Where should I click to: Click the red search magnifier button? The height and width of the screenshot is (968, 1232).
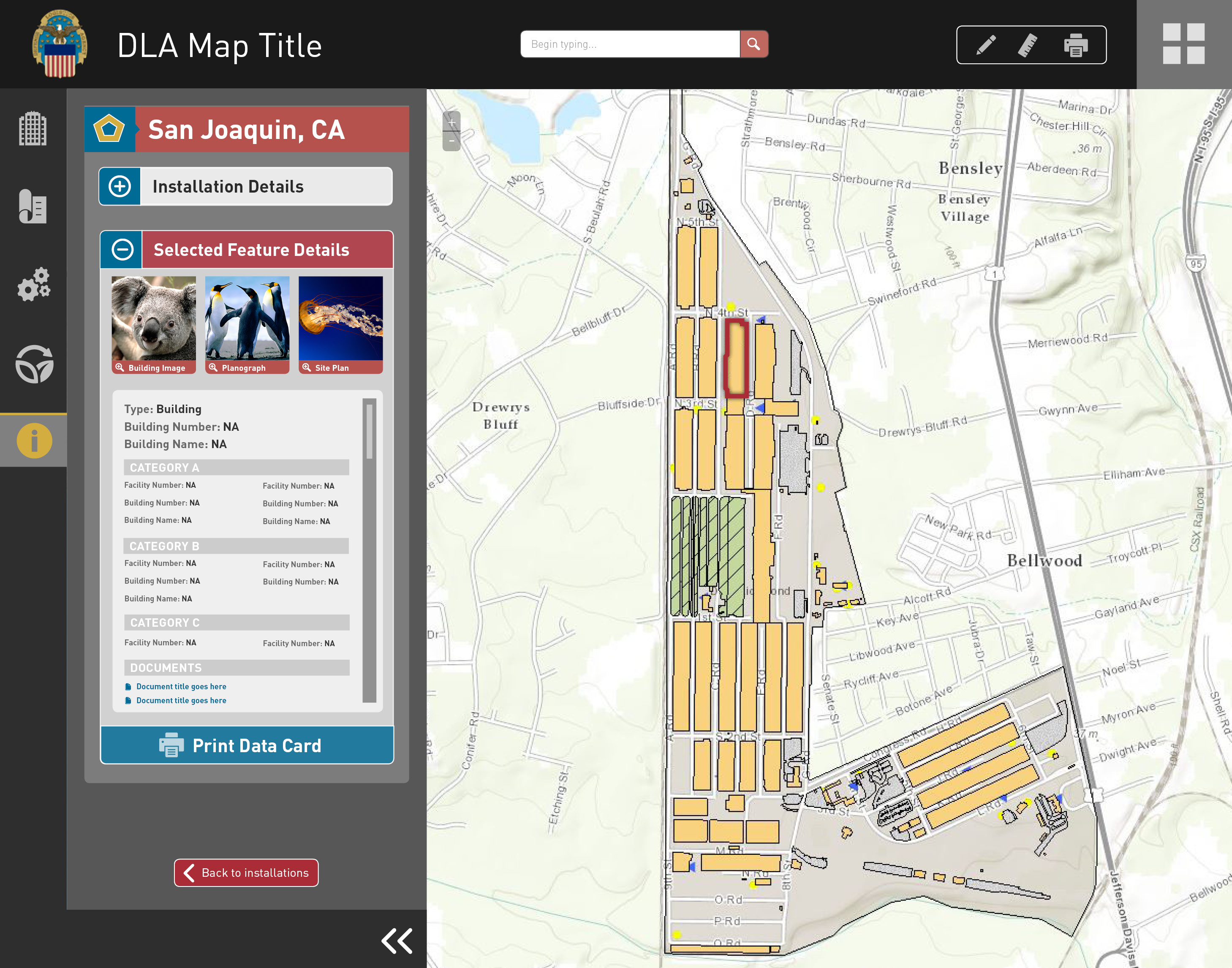(754, 44)
